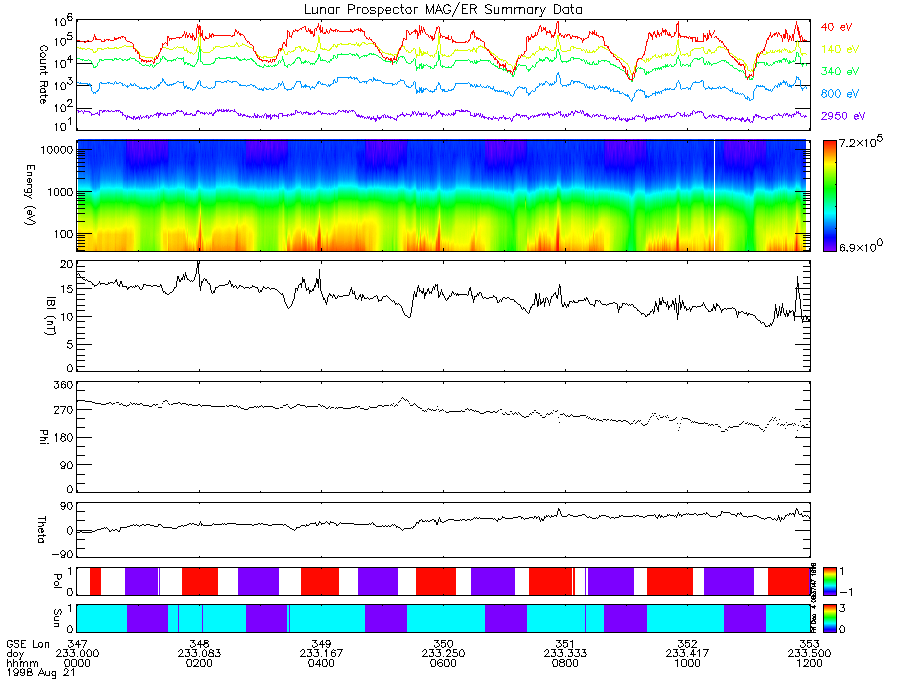
Task: Select the yellow '140 eV' legend label
Action: (x=840, y=49)
